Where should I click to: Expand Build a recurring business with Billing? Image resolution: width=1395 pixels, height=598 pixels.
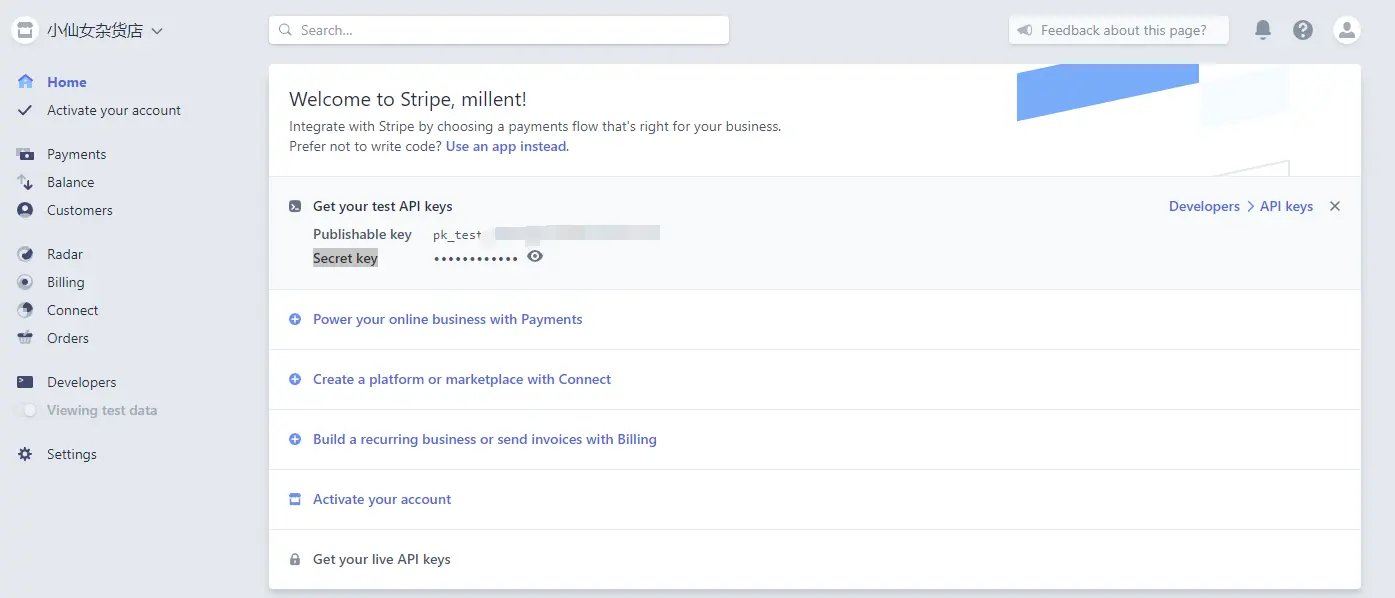tap(485, 439)
